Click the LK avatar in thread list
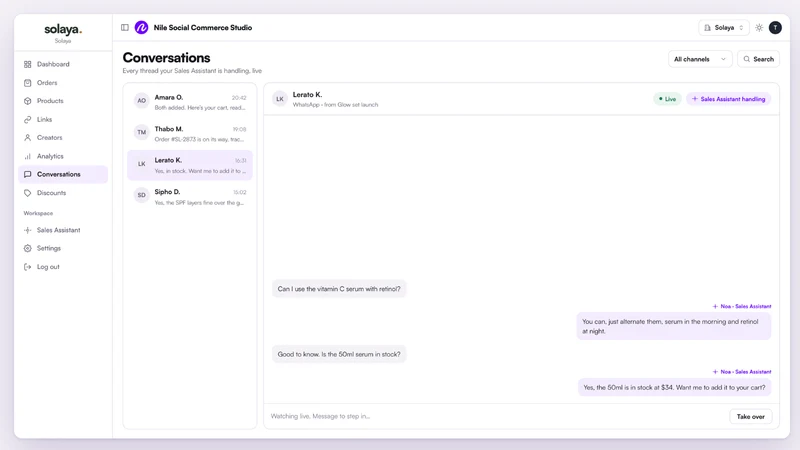The width and height of the screenshot is (800, 450). tap(141, 164)
